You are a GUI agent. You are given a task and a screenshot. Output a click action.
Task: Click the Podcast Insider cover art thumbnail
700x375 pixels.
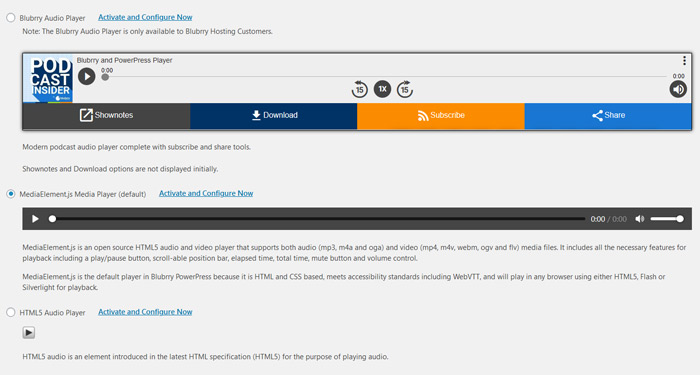[x=48, y=79]
